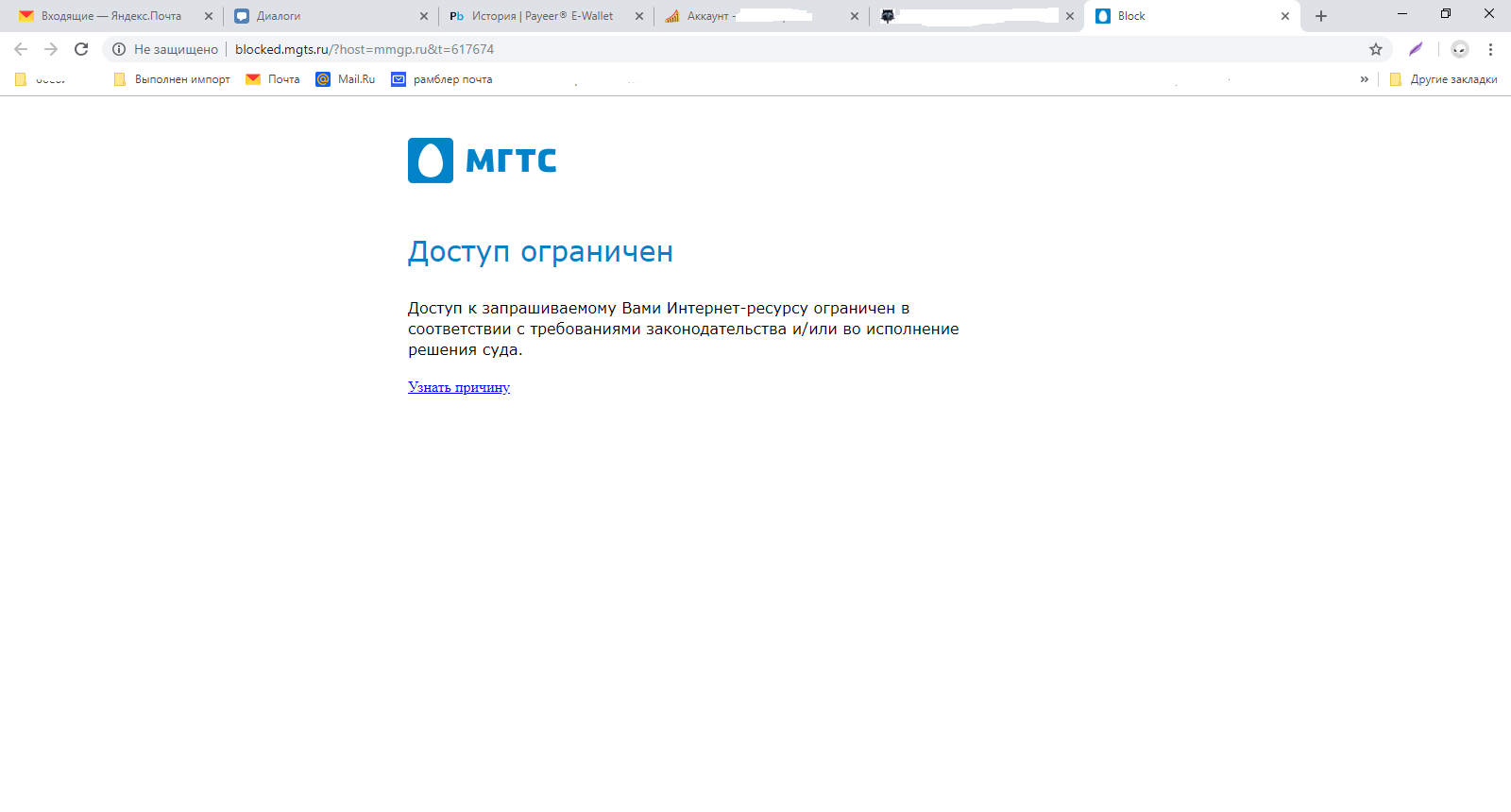Expand the hidden bookmarks chevron
Image resolution: width=1511 pixels, height=812 pixels.
coord(1364,79)
